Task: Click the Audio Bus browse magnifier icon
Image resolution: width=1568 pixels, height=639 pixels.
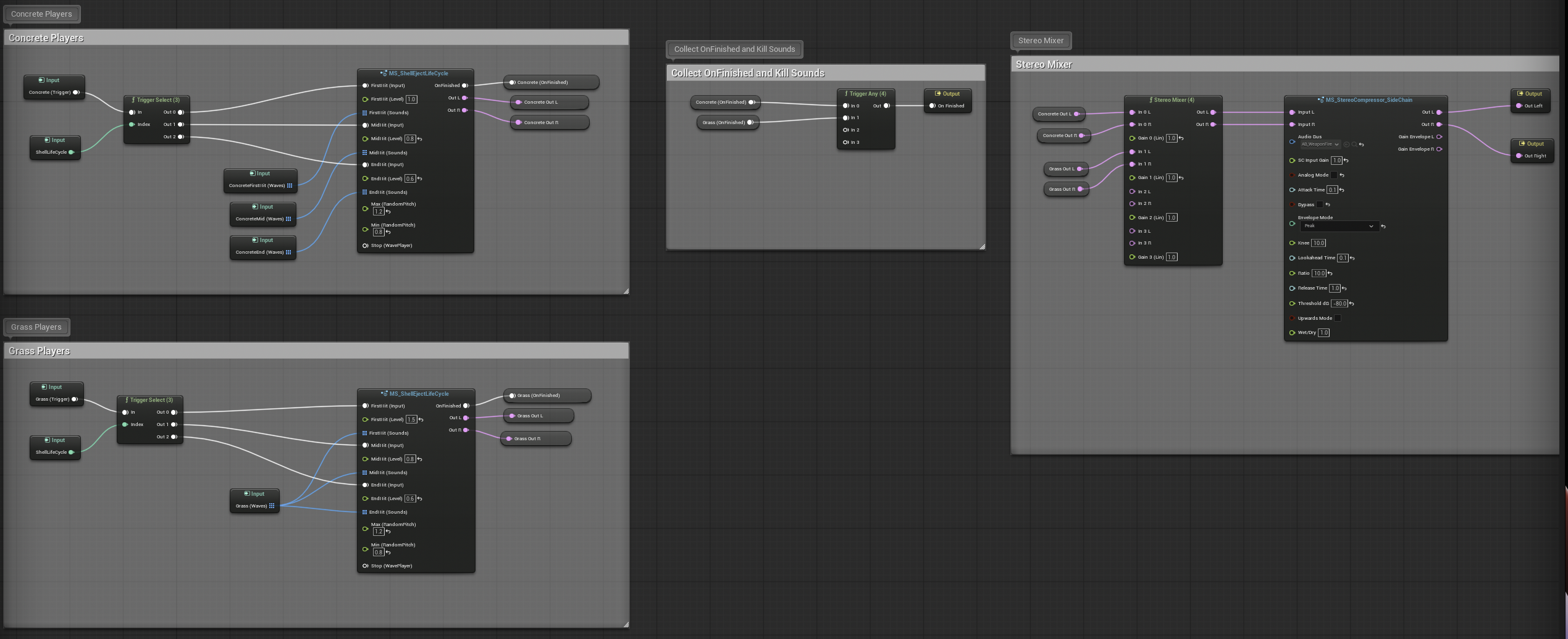Action: (x=1354, y=144)
